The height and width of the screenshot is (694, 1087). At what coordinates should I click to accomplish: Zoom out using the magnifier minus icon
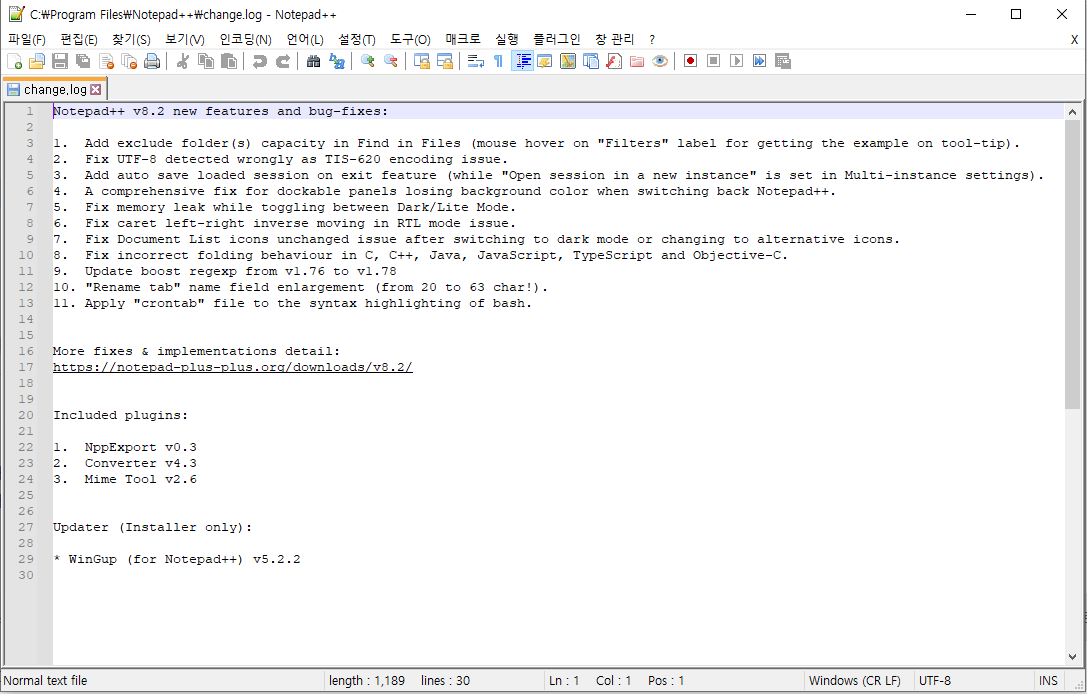click(x=391, y=61)
